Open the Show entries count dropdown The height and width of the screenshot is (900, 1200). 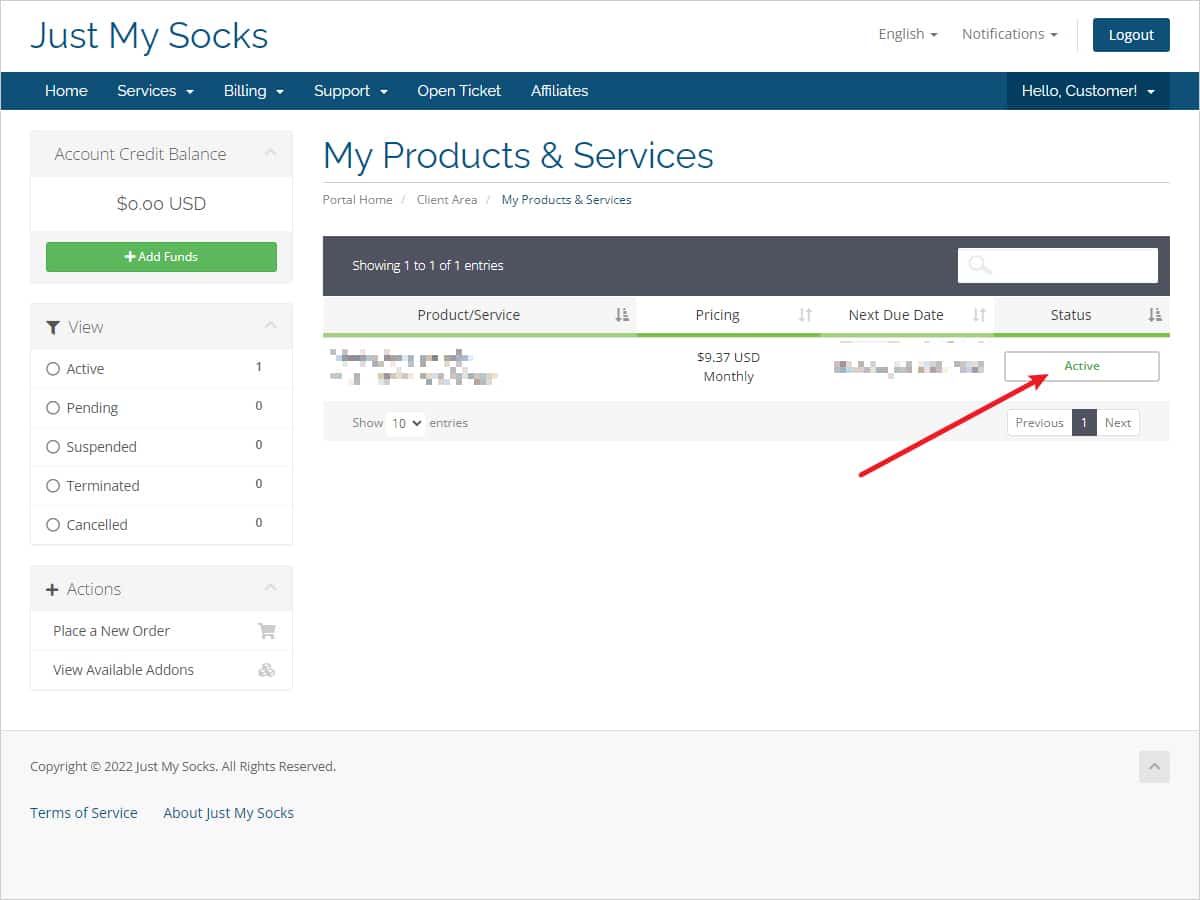click(405, 423)
